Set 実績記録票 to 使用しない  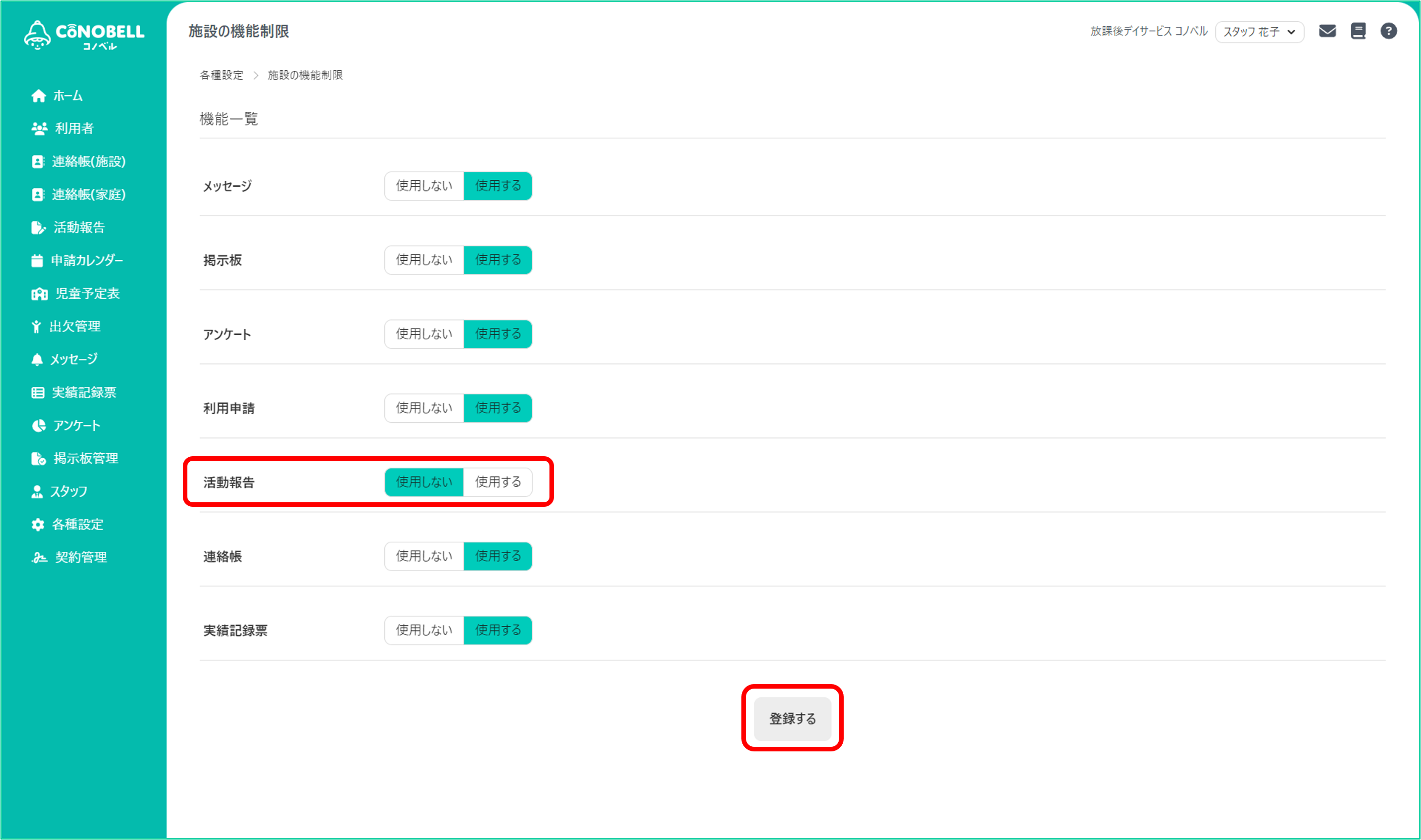424,630
